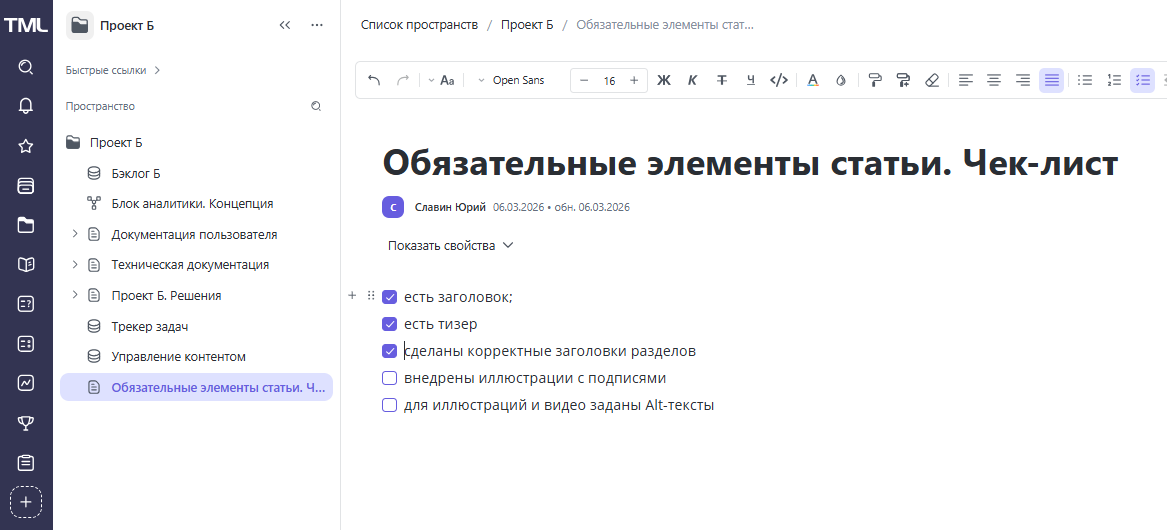
Task: Click author avatar 'С'
Action: point(393,207)
